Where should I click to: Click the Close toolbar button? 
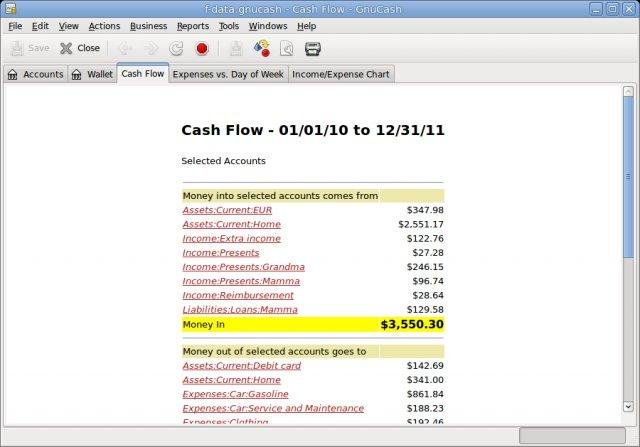tap(80, 48)
